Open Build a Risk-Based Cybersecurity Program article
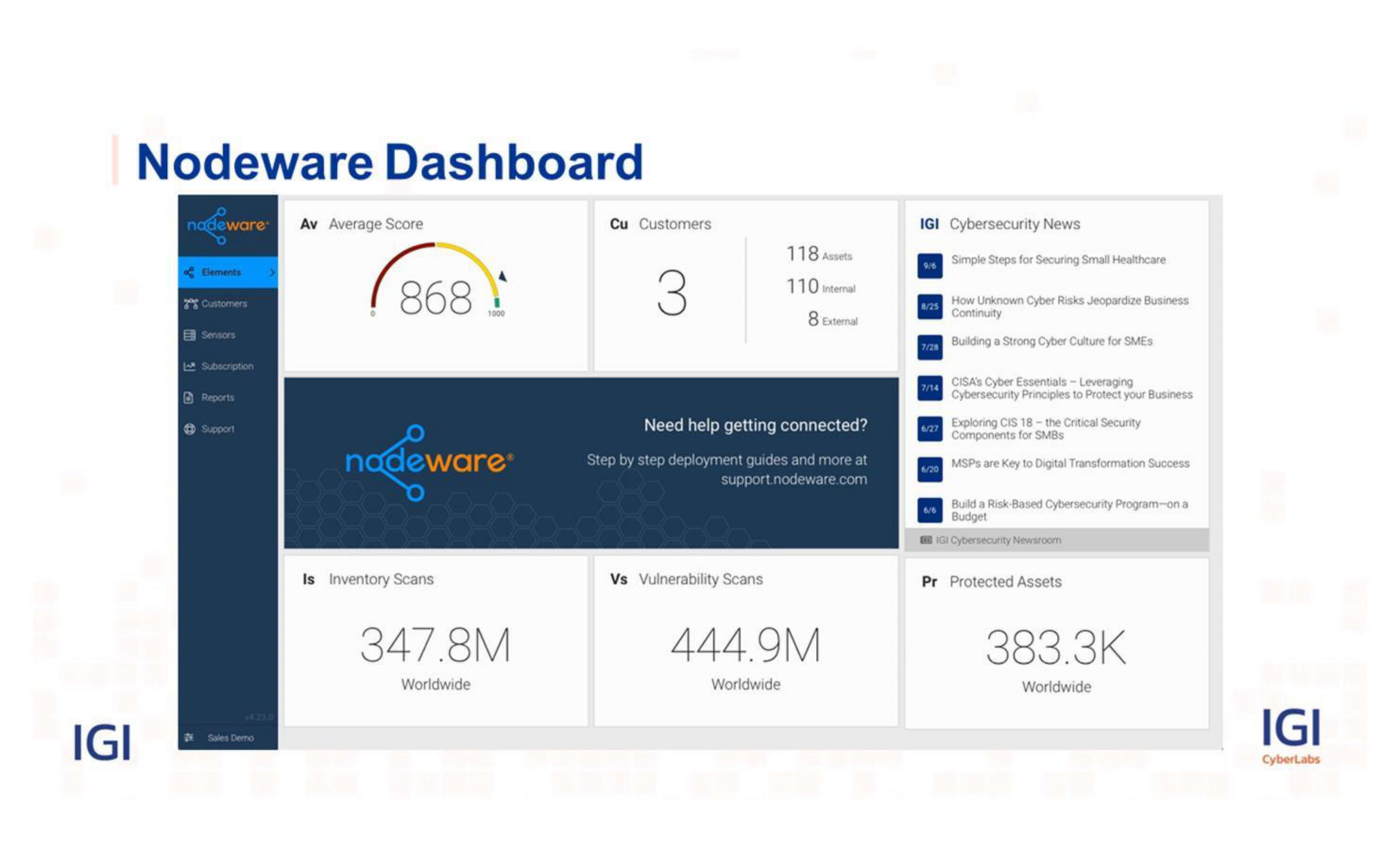The image size is (1400, 850). [1070, 510]
